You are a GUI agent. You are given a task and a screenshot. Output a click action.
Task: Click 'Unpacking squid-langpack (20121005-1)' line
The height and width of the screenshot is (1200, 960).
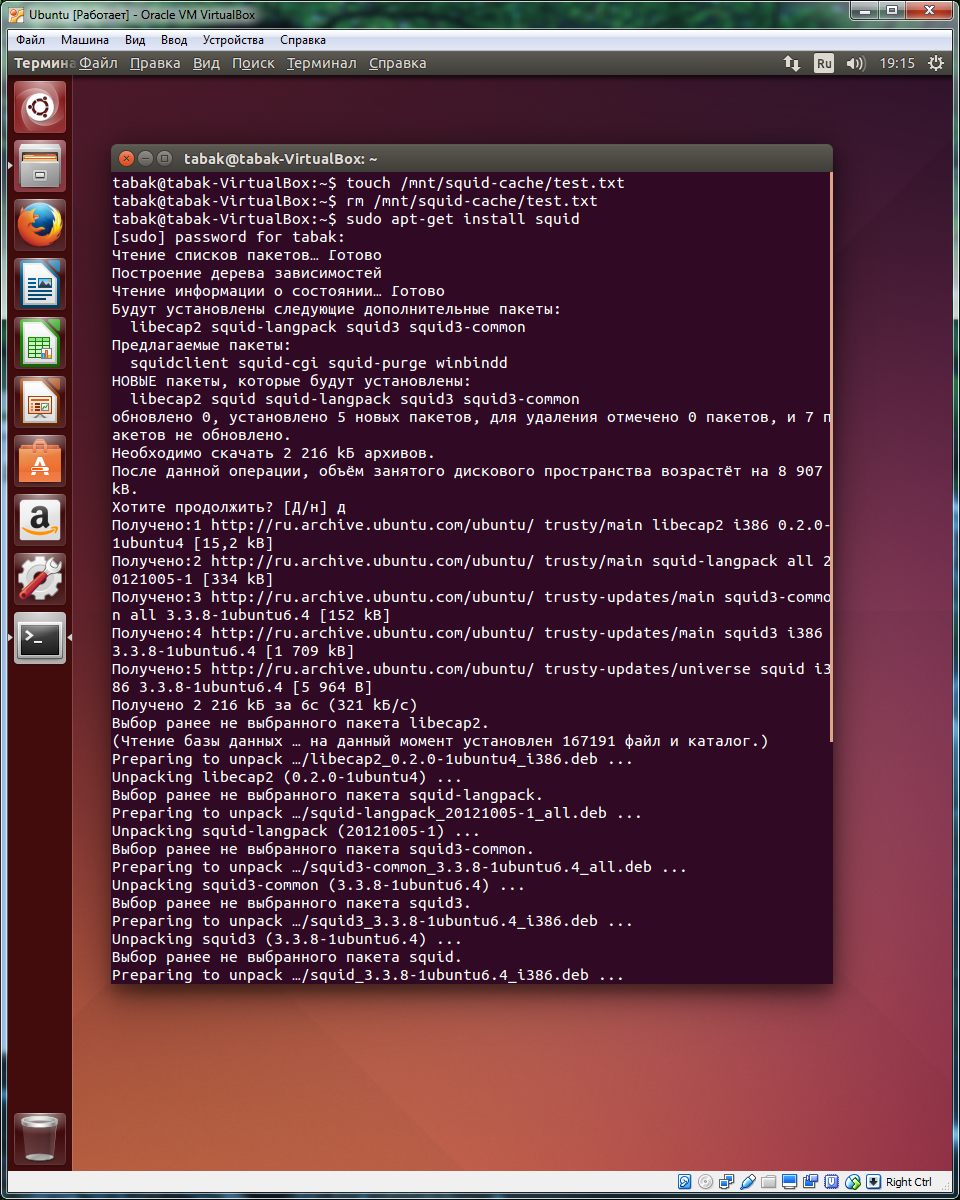tap(296, 831)
